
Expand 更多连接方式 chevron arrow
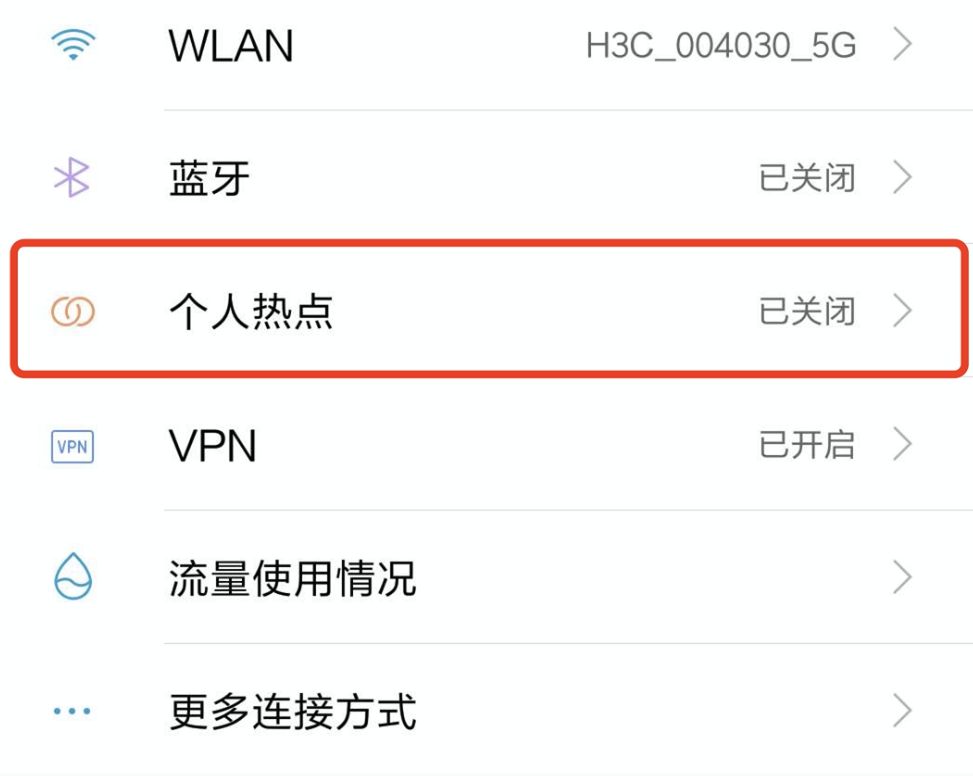point(902,711)
